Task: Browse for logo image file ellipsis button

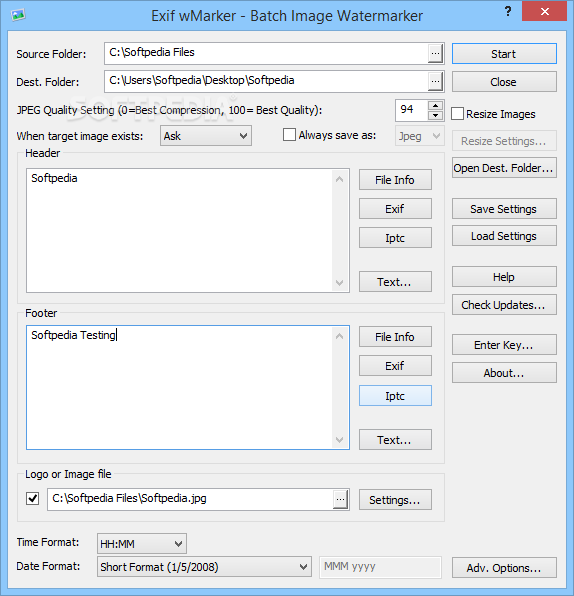Action: (341, 499)
